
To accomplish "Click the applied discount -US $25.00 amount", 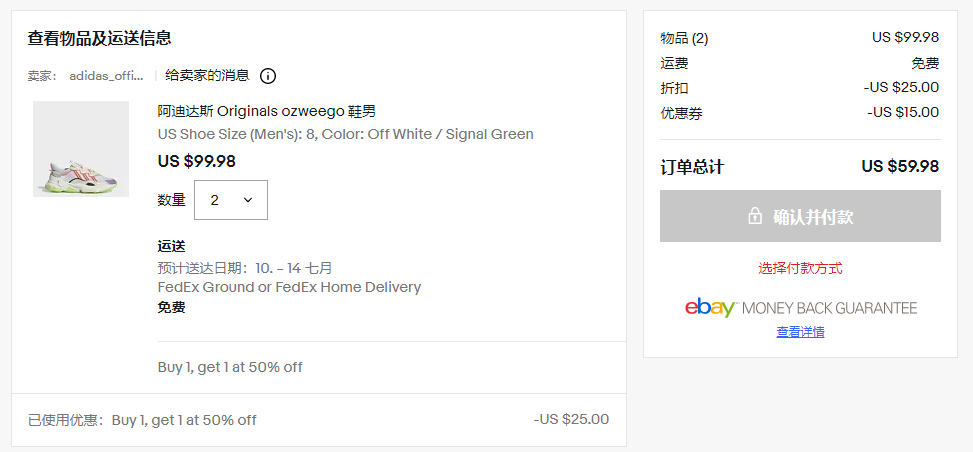I will pyautogui.click(x=571, y=419).
